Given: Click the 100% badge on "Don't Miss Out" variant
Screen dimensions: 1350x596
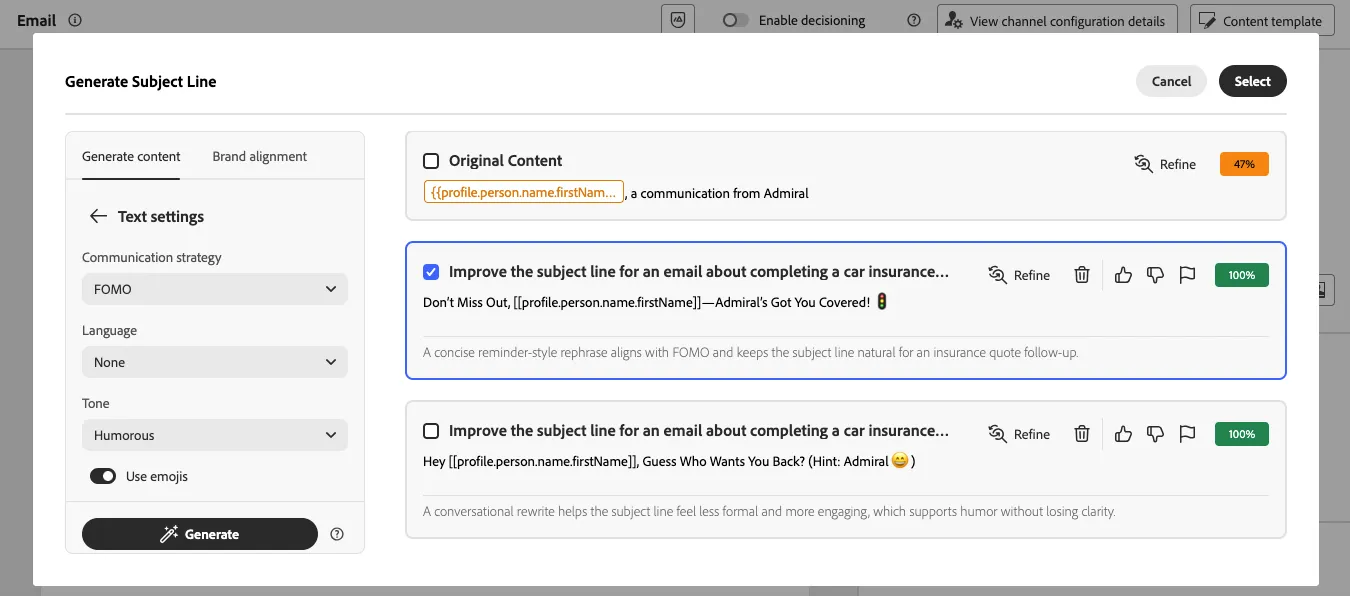Looking at the screenshot, I should click(1242, 275).
